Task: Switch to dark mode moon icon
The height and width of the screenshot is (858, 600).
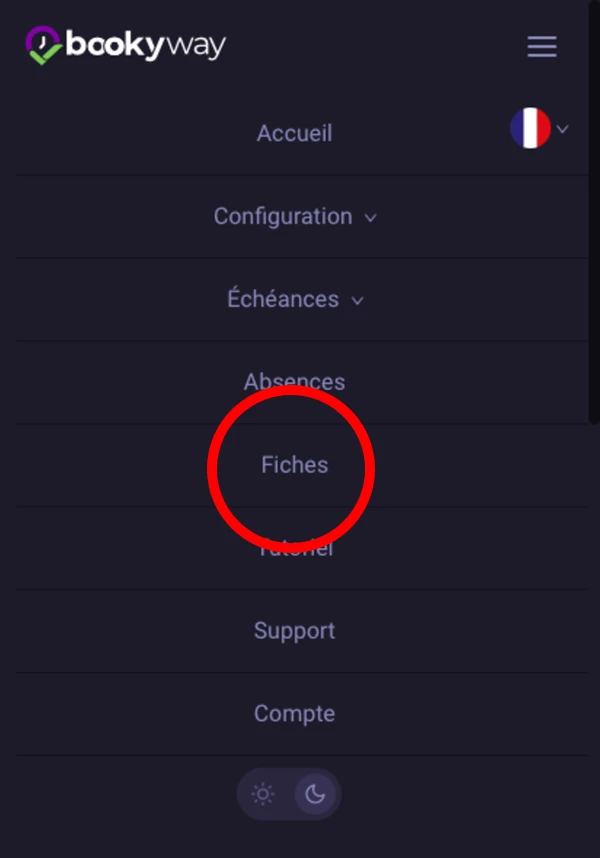Action: (x=315, y=794)
